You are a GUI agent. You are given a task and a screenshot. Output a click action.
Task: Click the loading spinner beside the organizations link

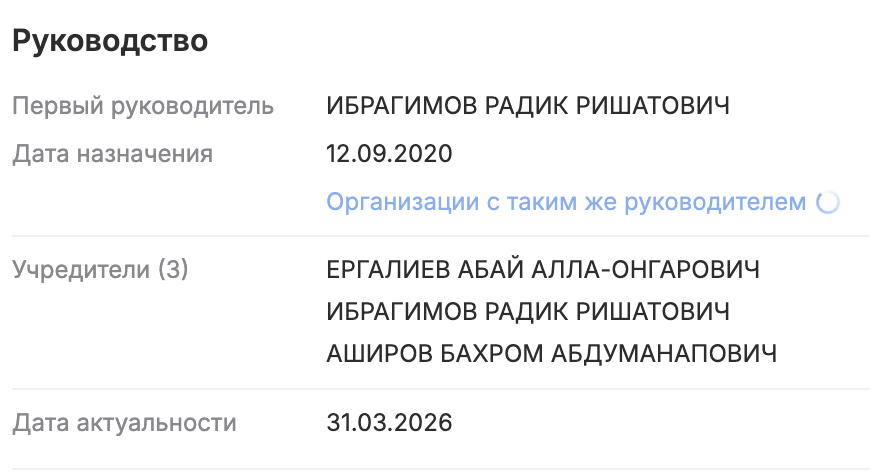pos(828,203)
